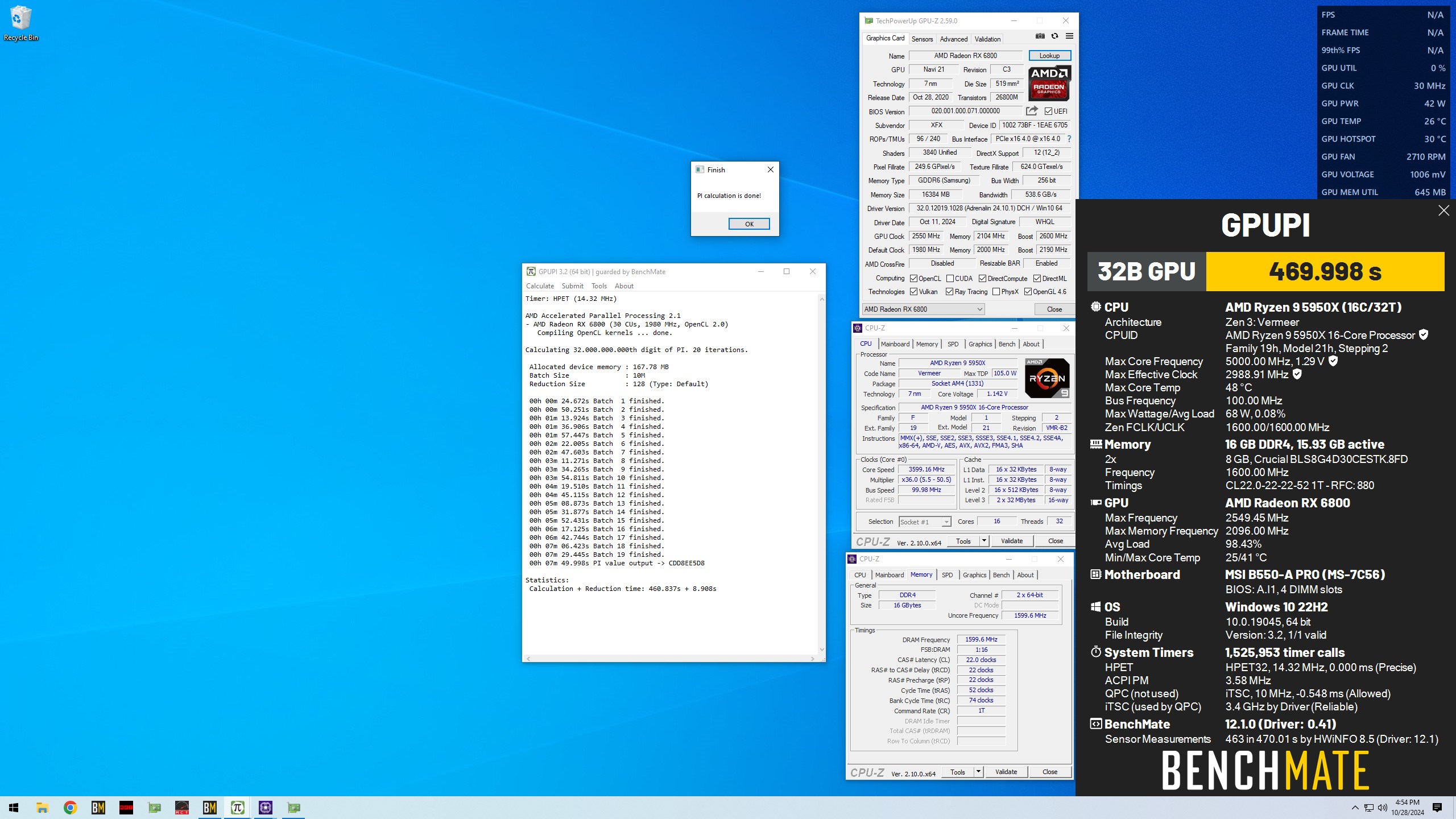
Task: Click BIOS version export share icon
Action: 1032,111
